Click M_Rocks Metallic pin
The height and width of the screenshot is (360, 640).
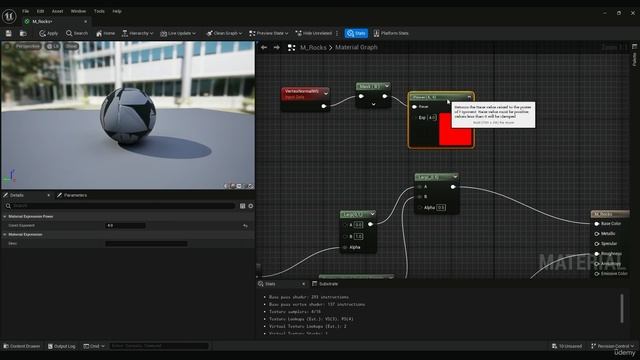[x=597, y=234]
